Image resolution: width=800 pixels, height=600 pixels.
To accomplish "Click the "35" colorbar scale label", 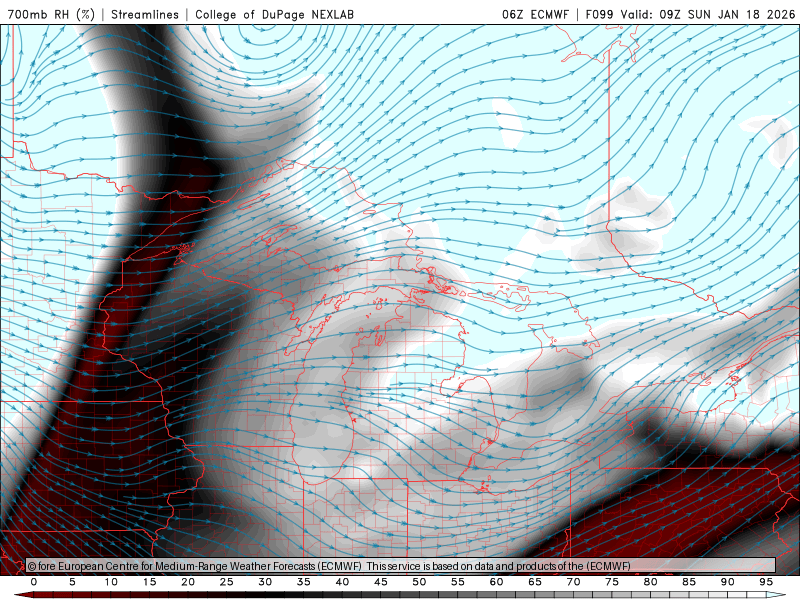I will pyautogui.click(x=304, y=582).
